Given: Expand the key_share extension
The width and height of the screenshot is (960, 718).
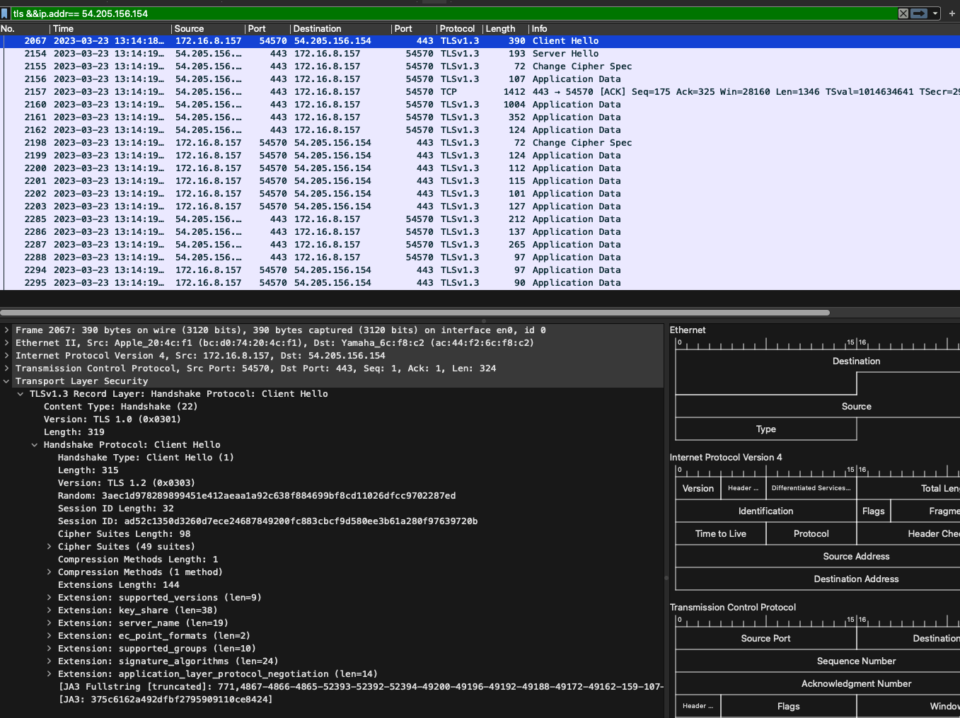Looking at the screenshot, I should click(47, 609).
